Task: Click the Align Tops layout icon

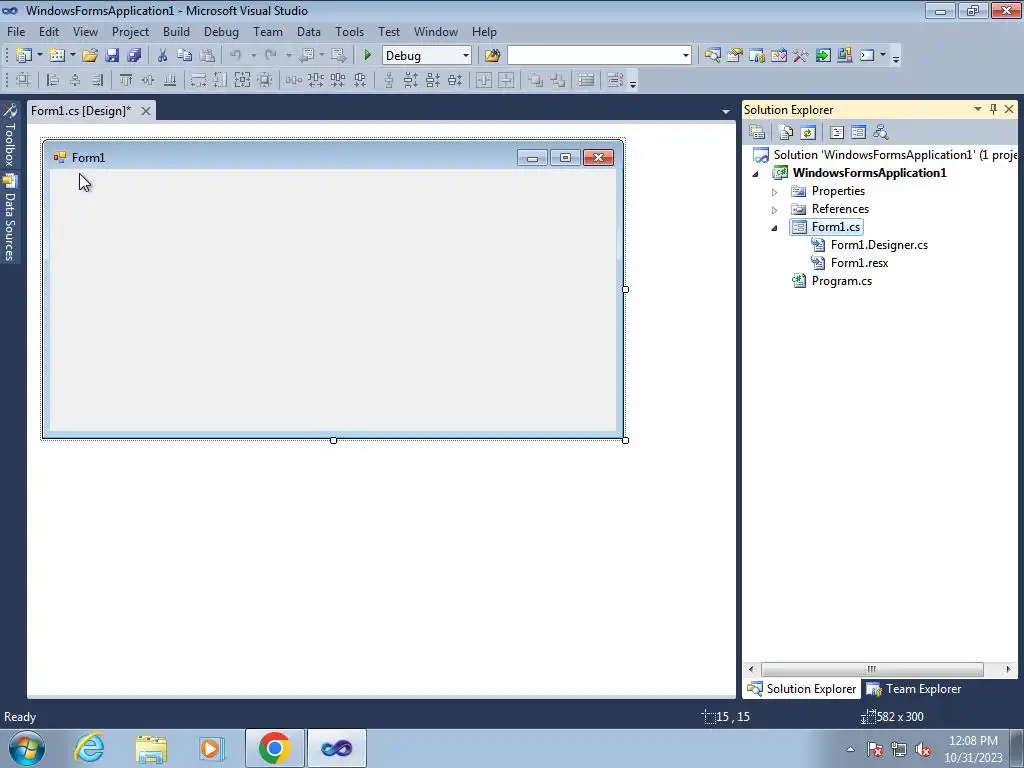Action: [126, 80]
